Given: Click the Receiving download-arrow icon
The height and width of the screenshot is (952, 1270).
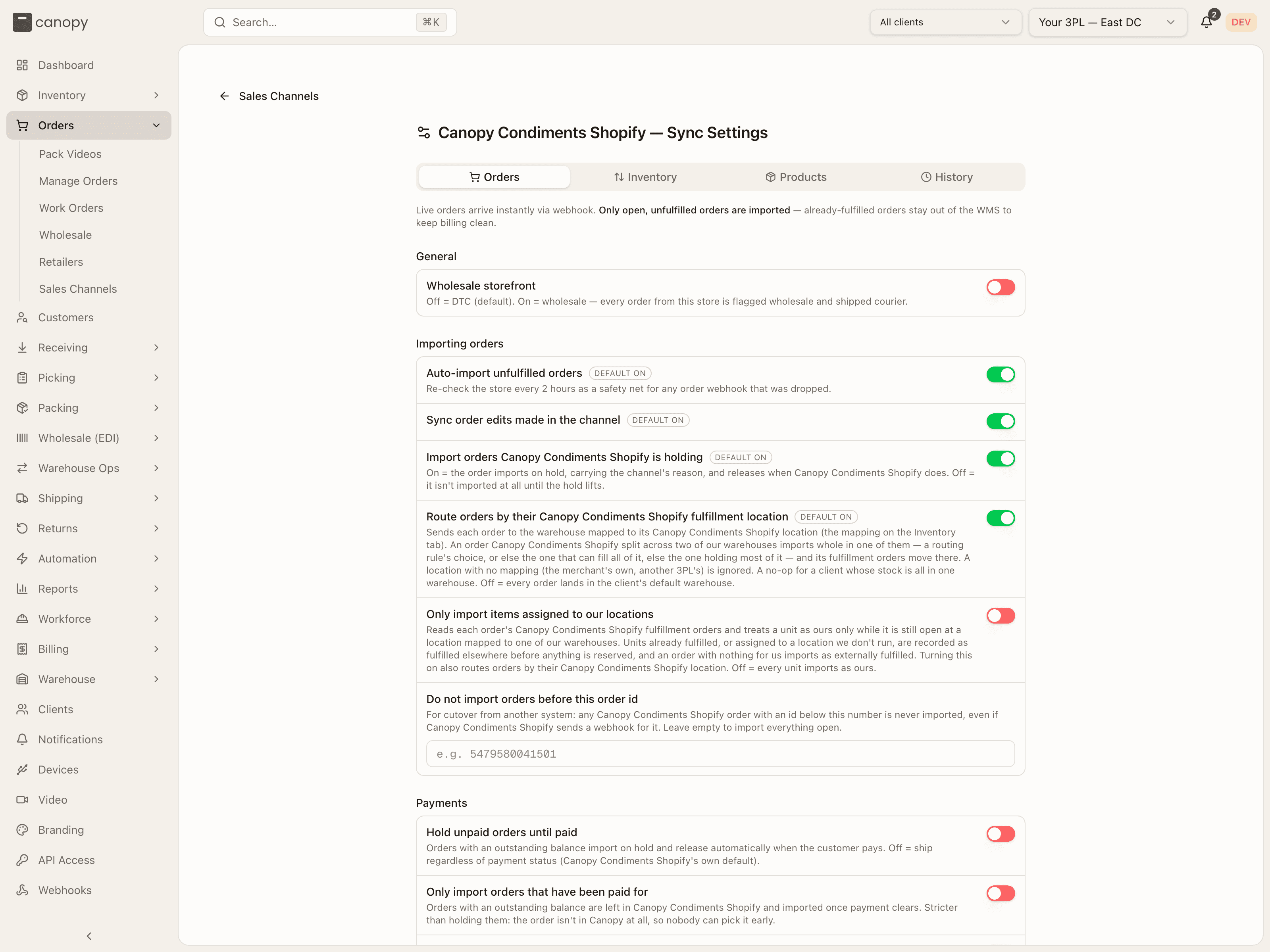Looking at the screenshot, I should tap(22, 347).
